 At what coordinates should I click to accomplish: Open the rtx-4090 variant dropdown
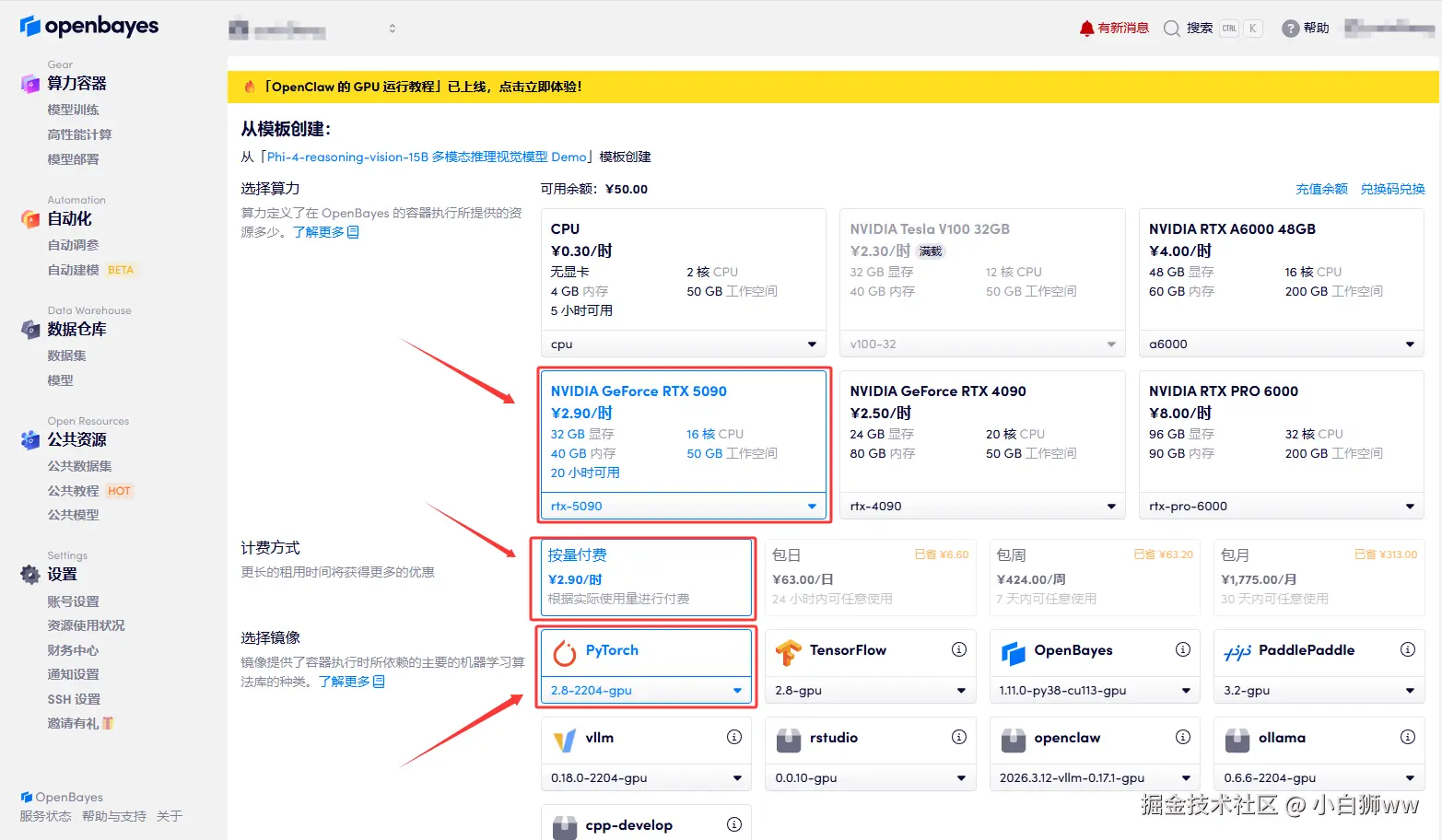click(x=982, y=507)
